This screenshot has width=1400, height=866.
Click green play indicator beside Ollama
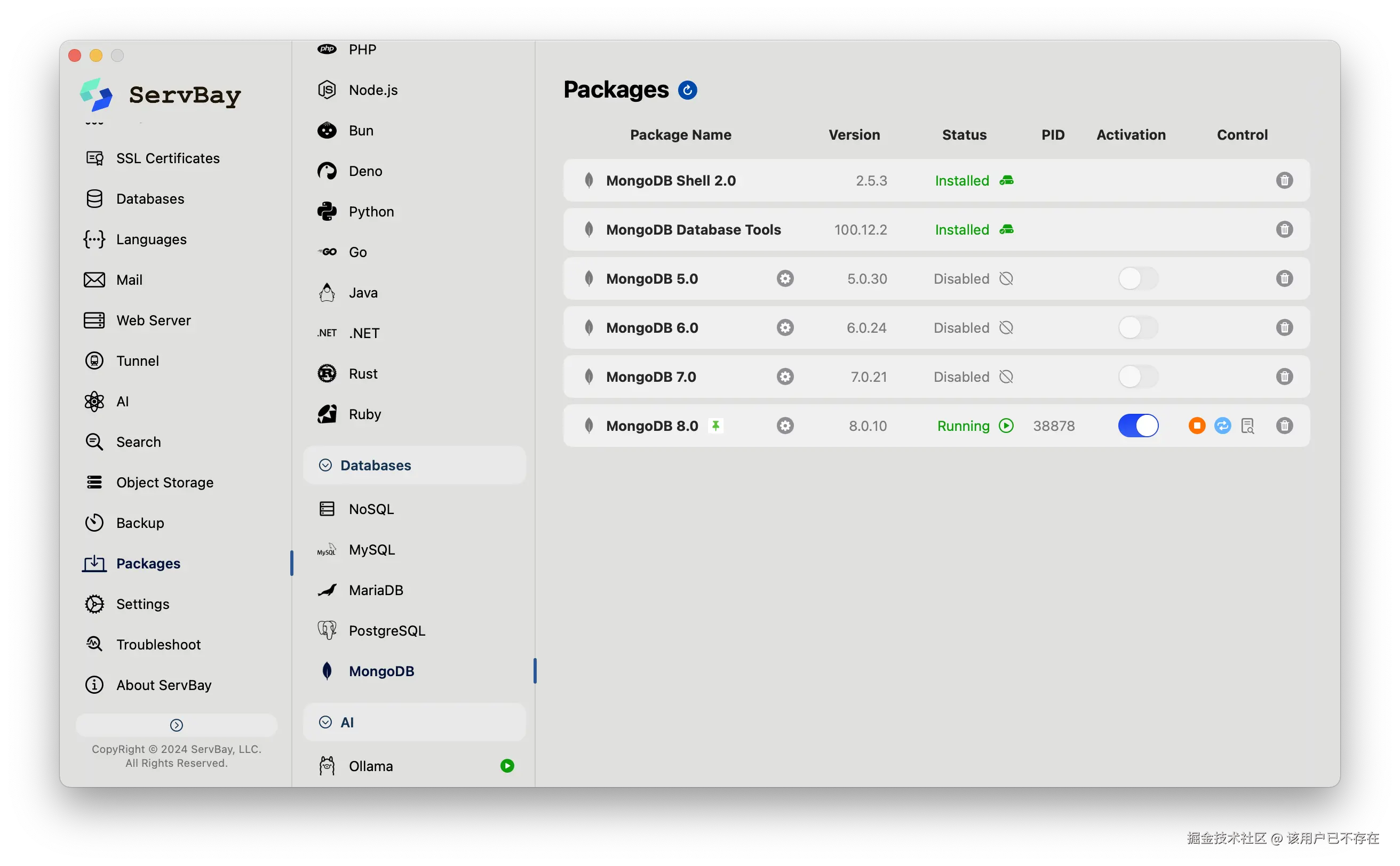tap(507, 766)
